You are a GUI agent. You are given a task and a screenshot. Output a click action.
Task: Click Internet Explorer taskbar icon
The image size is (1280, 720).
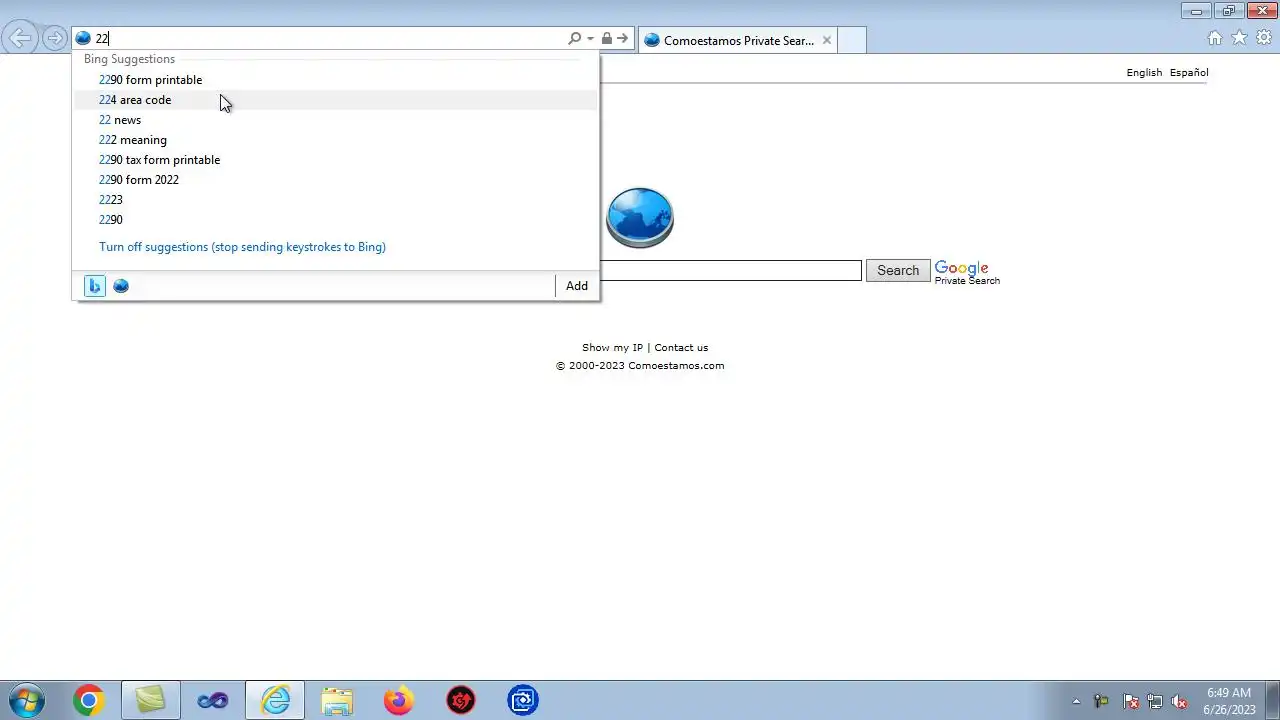click(275, 701)
